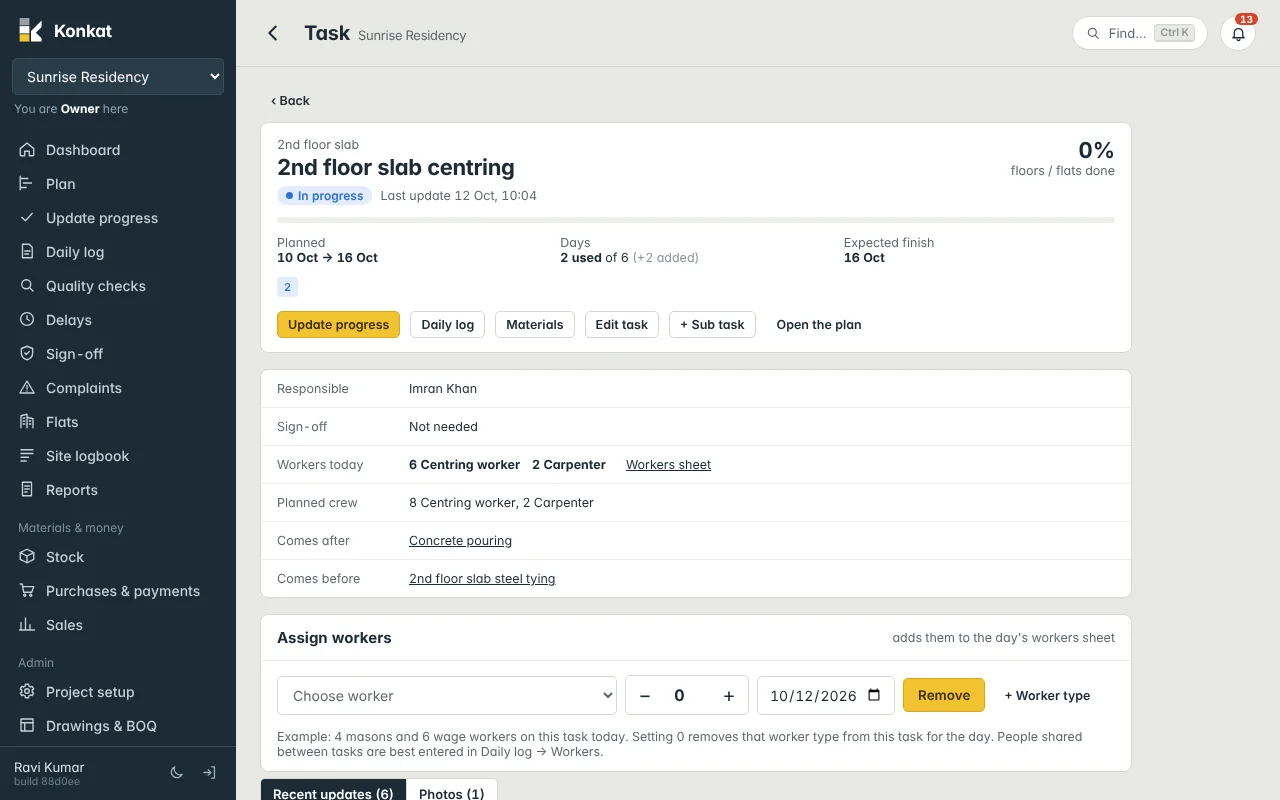Open Daily log from the sidebar
Screen dimensions: 1280x800
118,252
